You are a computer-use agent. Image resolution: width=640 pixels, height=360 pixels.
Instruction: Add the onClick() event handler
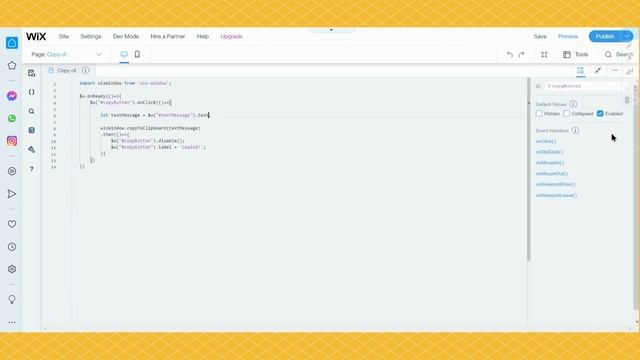pos(546,141)
